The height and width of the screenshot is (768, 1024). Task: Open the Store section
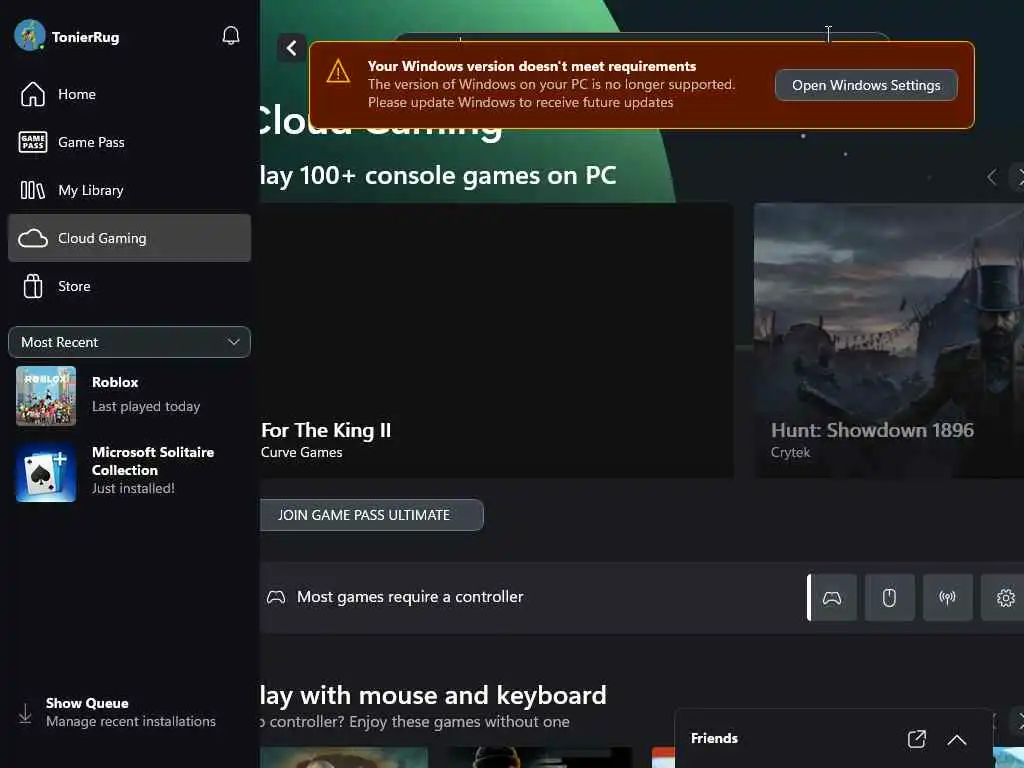(x=129, y=286)
